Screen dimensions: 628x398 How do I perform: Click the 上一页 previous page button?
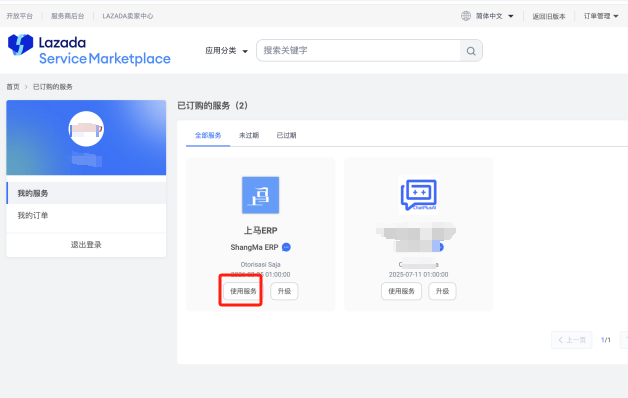click(x=572, y=340)
